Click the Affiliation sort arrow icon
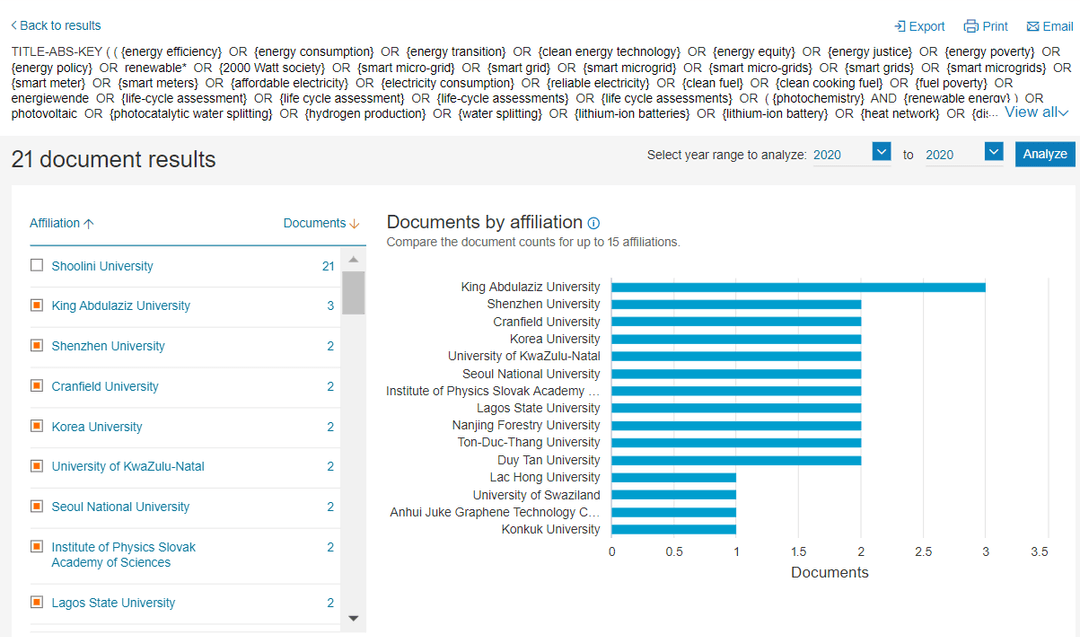Image resolution: width=1080 pixels, height=637 pixels. [88, 223]
